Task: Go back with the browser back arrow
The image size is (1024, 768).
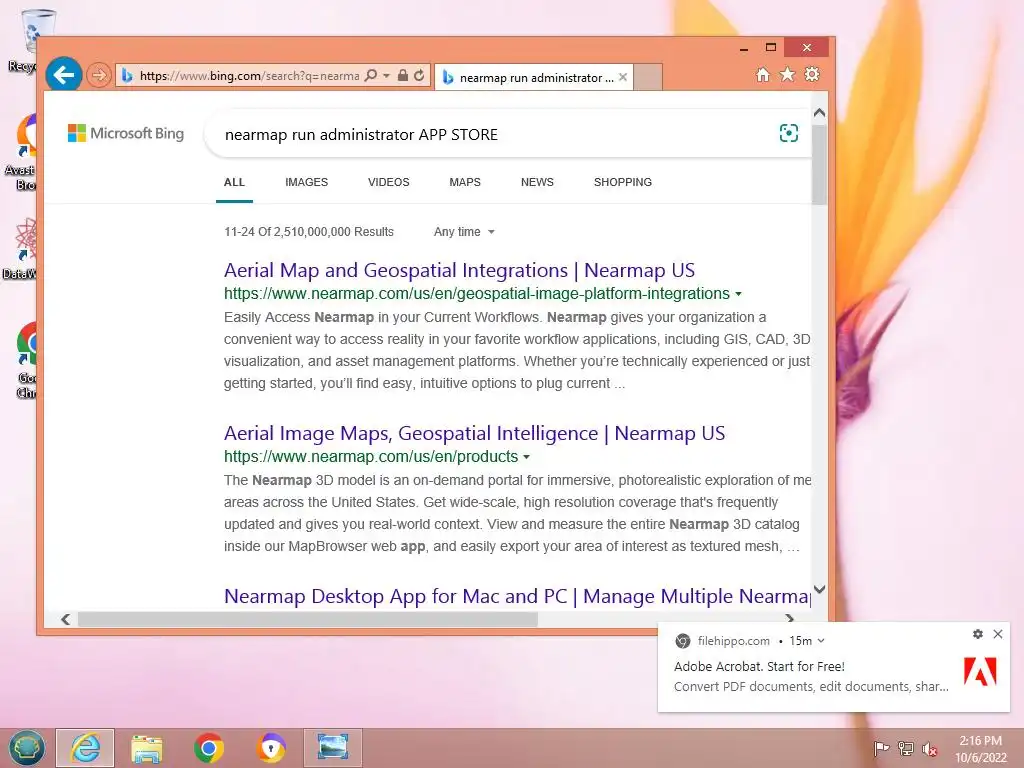Action: tap(63, 75)
